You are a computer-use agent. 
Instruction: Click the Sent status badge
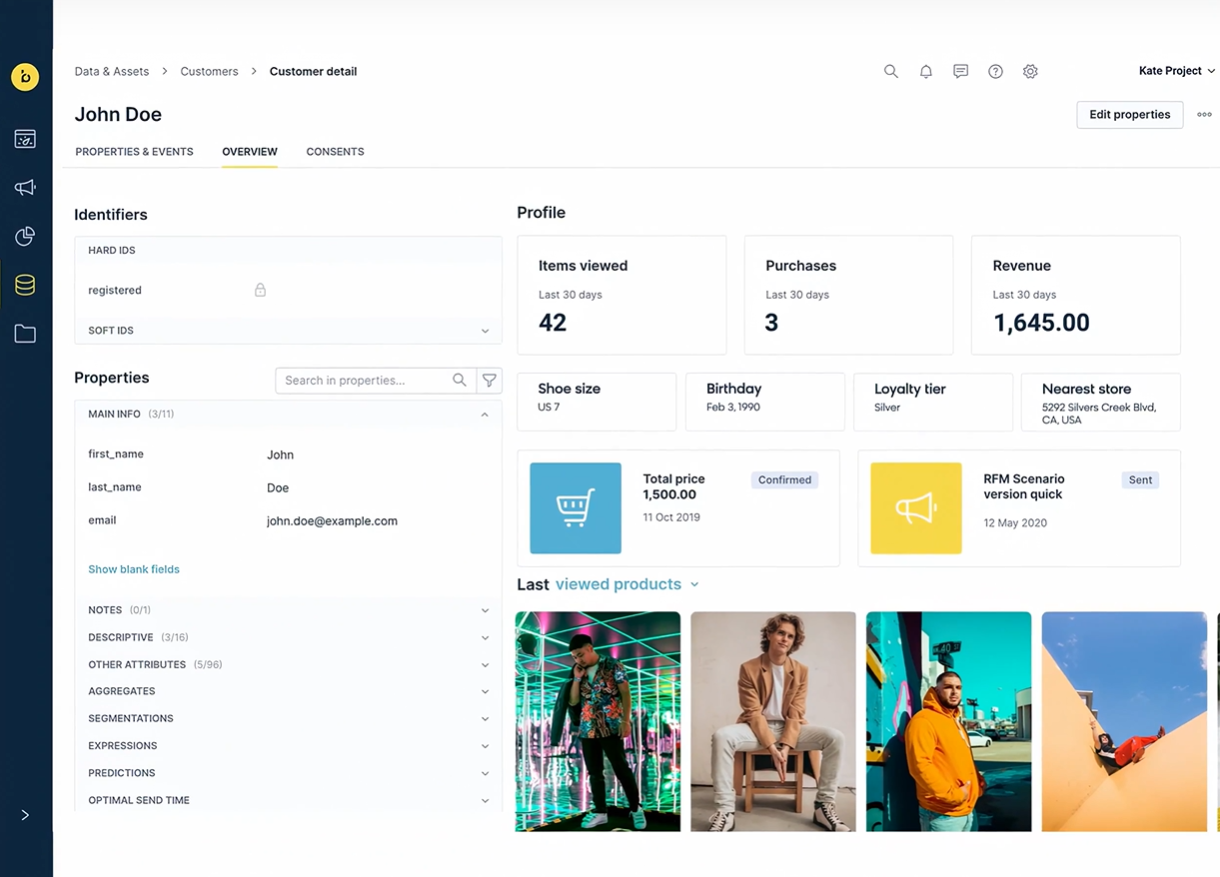coord(1141,480)
